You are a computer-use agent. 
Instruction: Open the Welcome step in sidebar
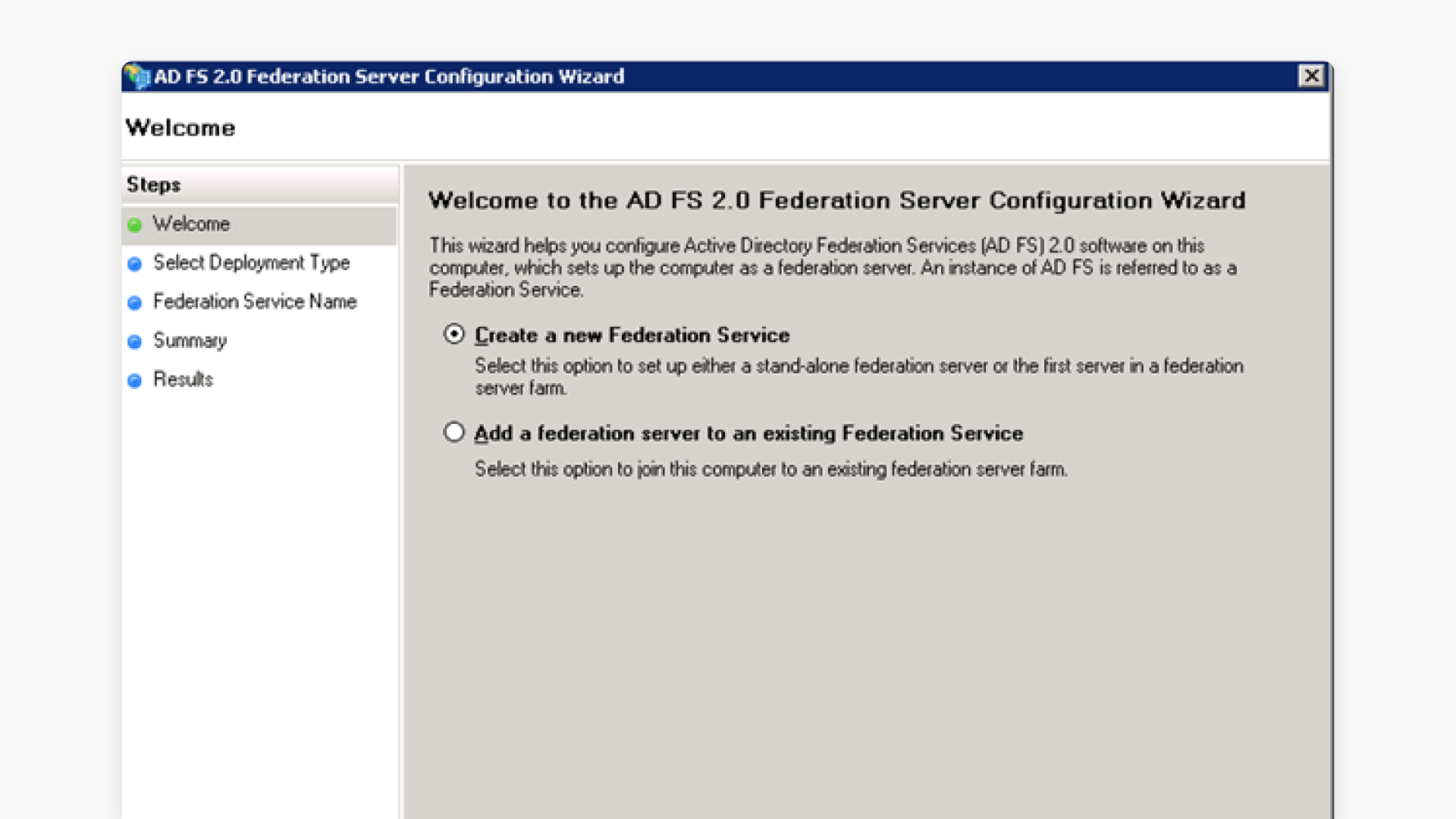(x=259, y=224)
